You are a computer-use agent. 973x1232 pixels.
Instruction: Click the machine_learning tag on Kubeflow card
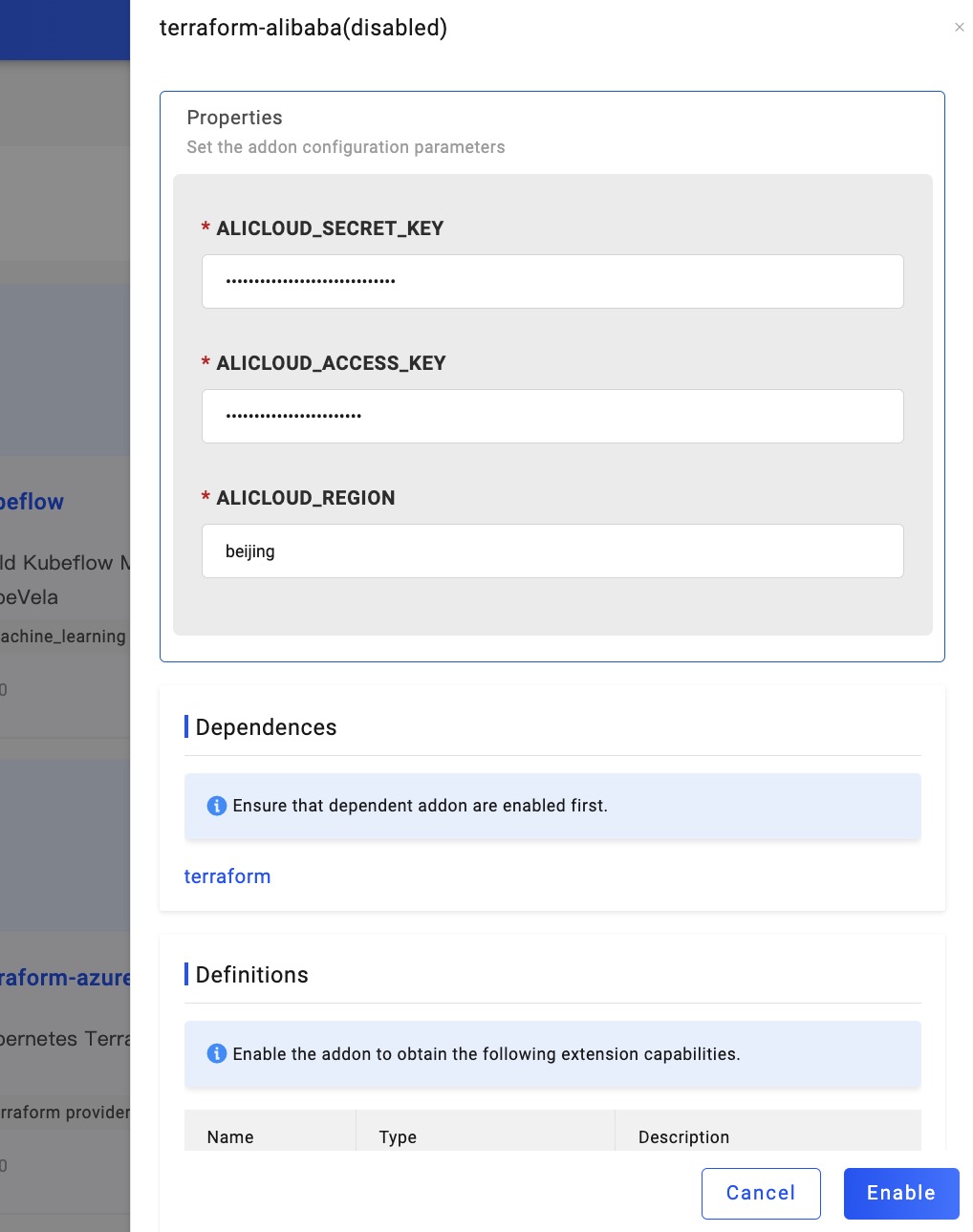[63, 637]
